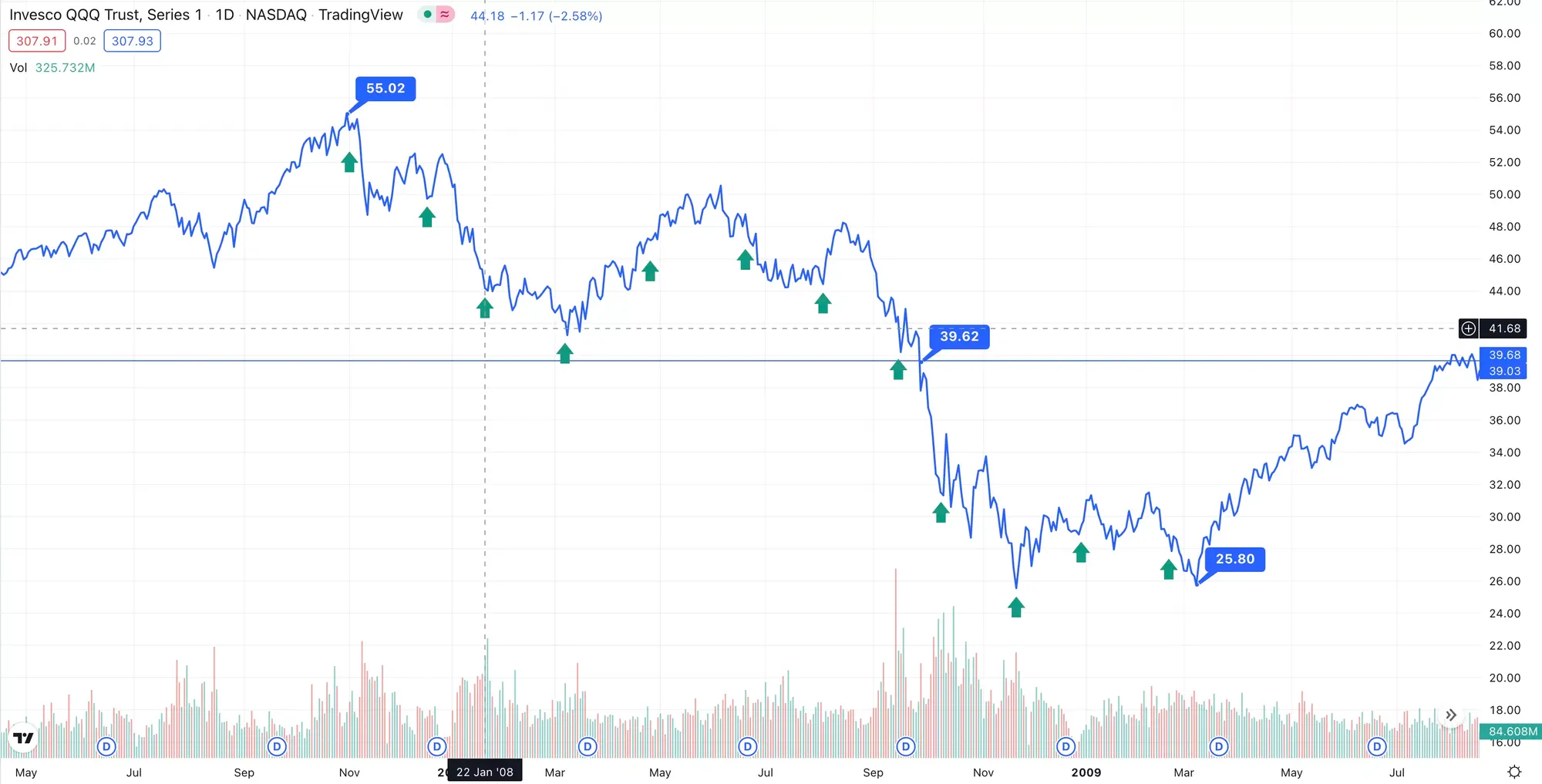Click D marker right of Mar 2009 label
Viewport: 1542px width, 784px height.
click(x=1218, y=746)
